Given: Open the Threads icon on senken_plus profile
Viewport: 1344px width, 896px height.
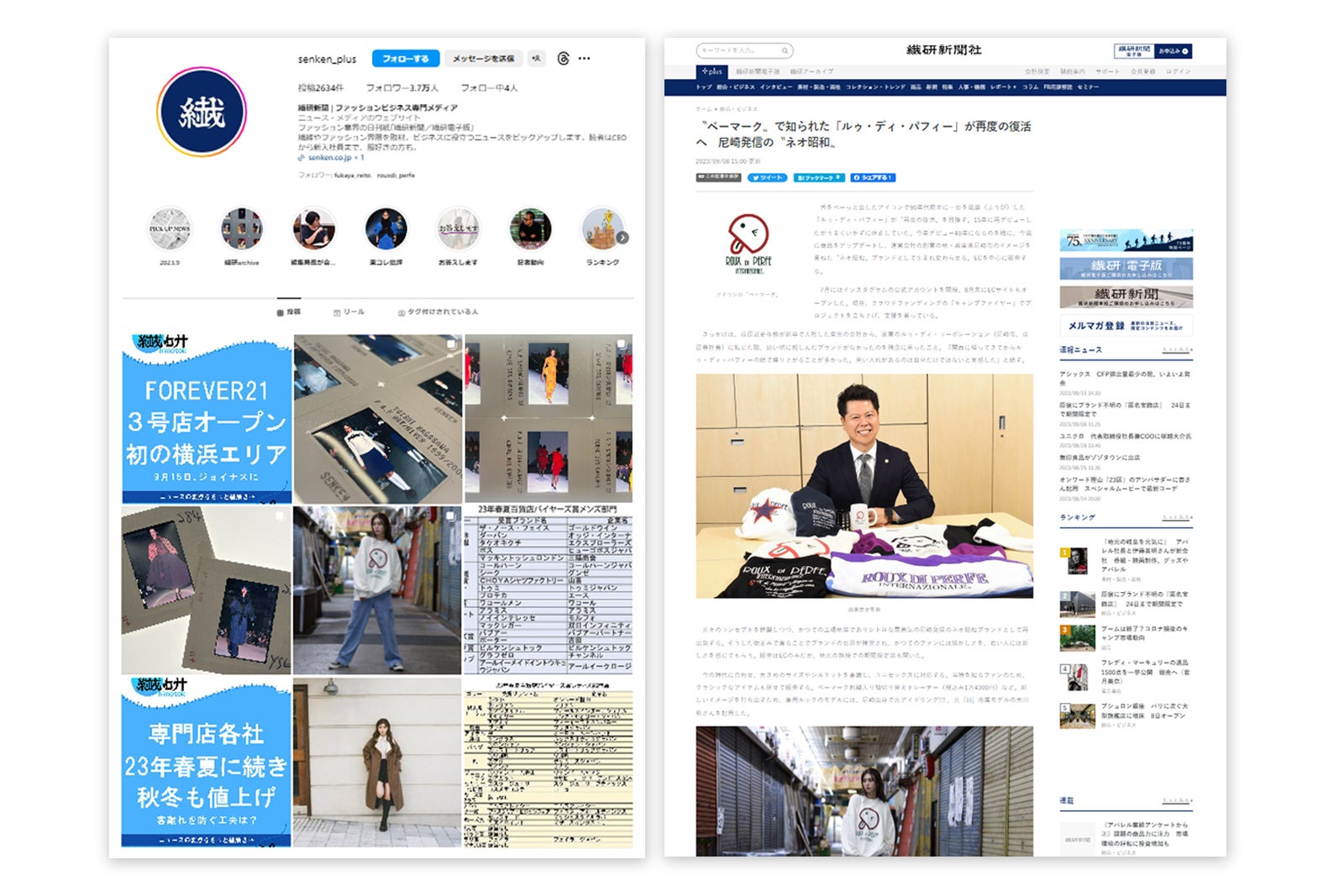Looking at the screenshot, I should tap(563, 59).
